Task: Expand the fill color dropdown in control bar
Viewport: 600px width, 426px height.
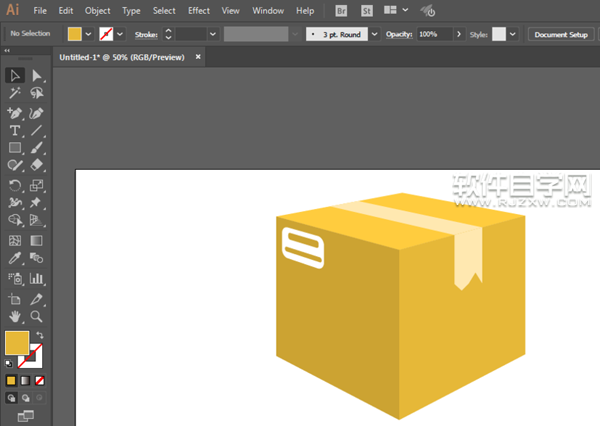Action: tap(89, 34)
